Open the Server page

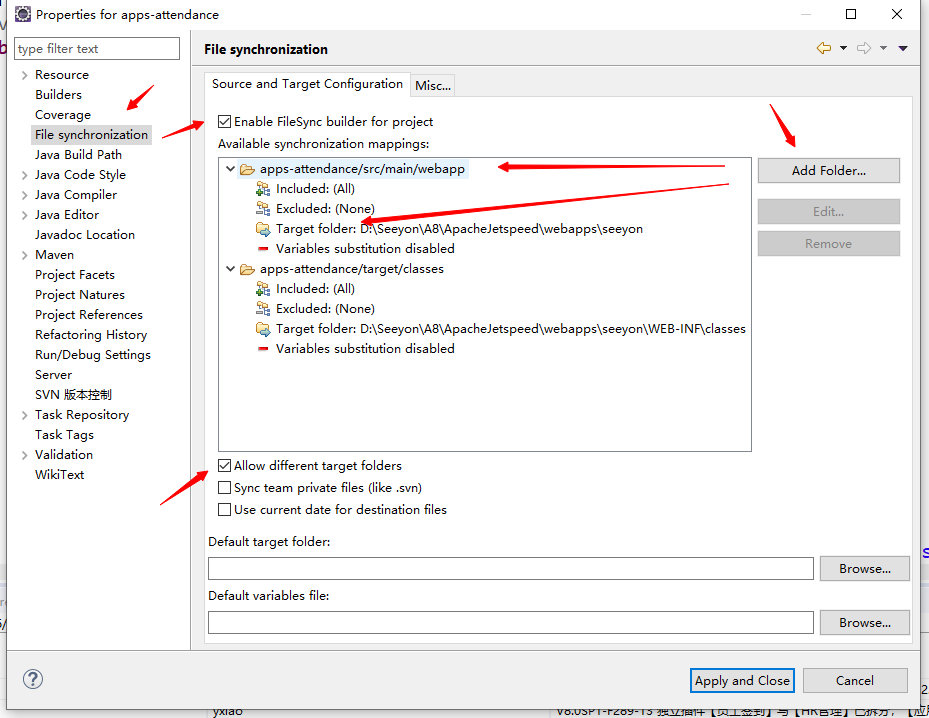(x=53, y=375)
